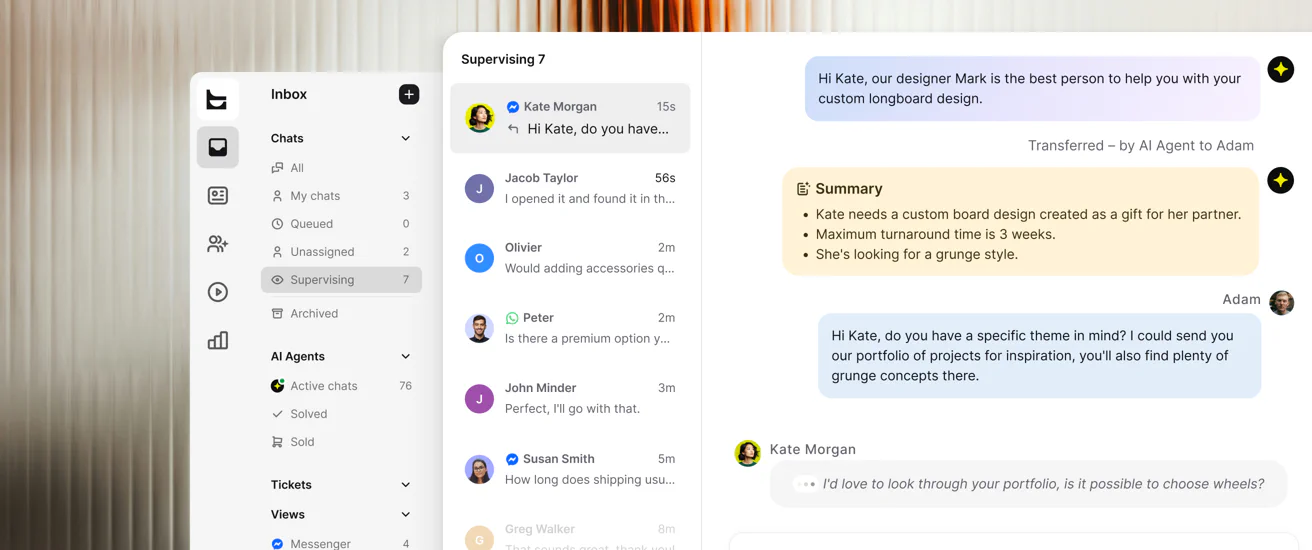Collapse the Views section chevron
This screenshot has width=1312, height=550.
tap(405, 515)
